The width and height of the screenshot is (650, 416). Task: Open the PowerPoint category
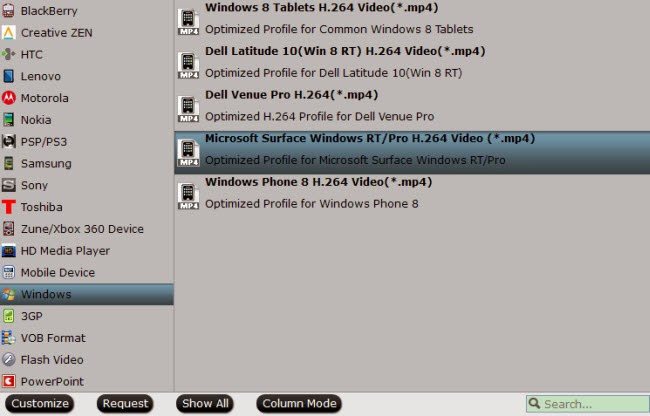(x=87, y=381)
